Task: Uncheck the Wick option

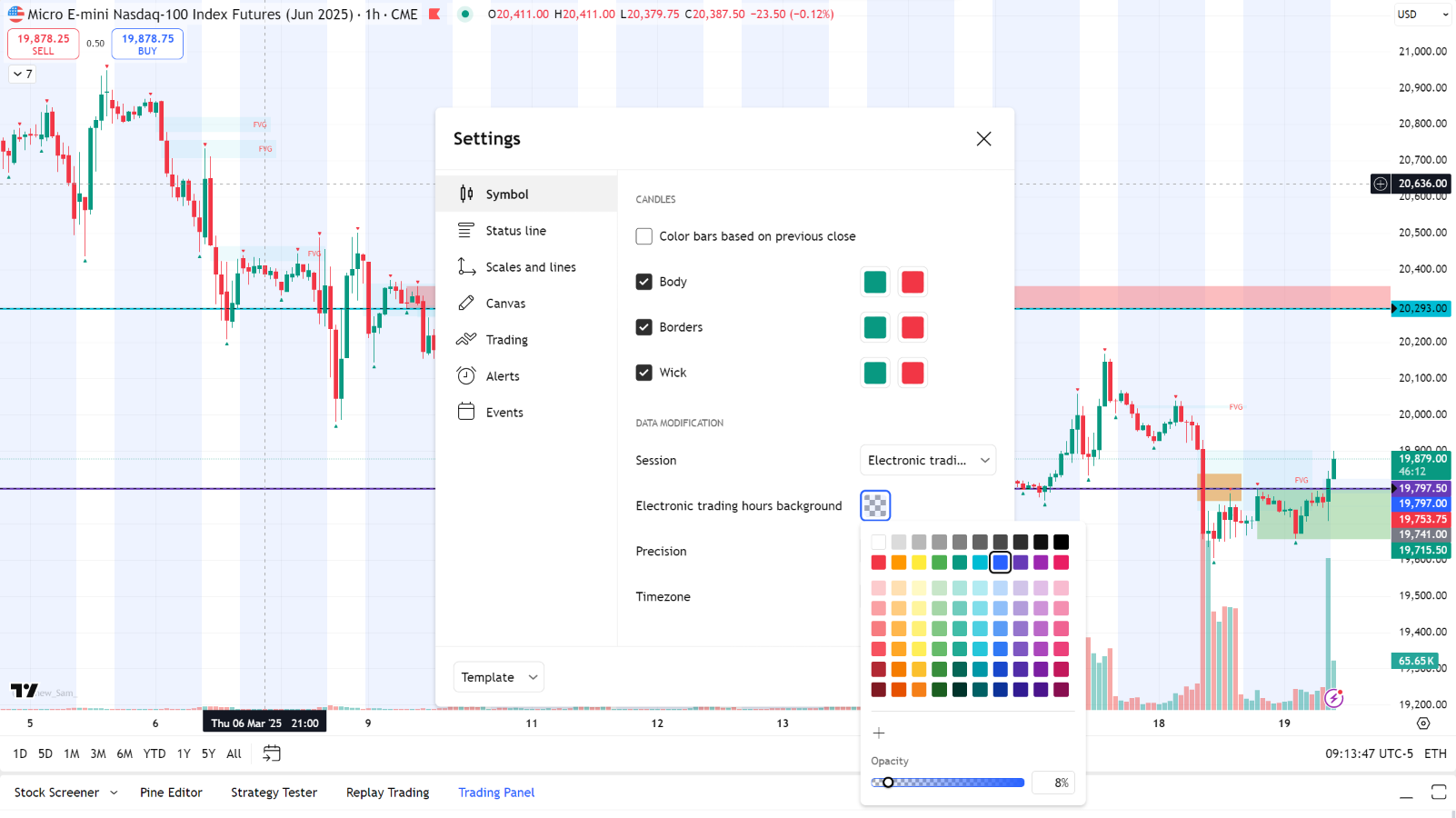Action: [x=643, y=373]
